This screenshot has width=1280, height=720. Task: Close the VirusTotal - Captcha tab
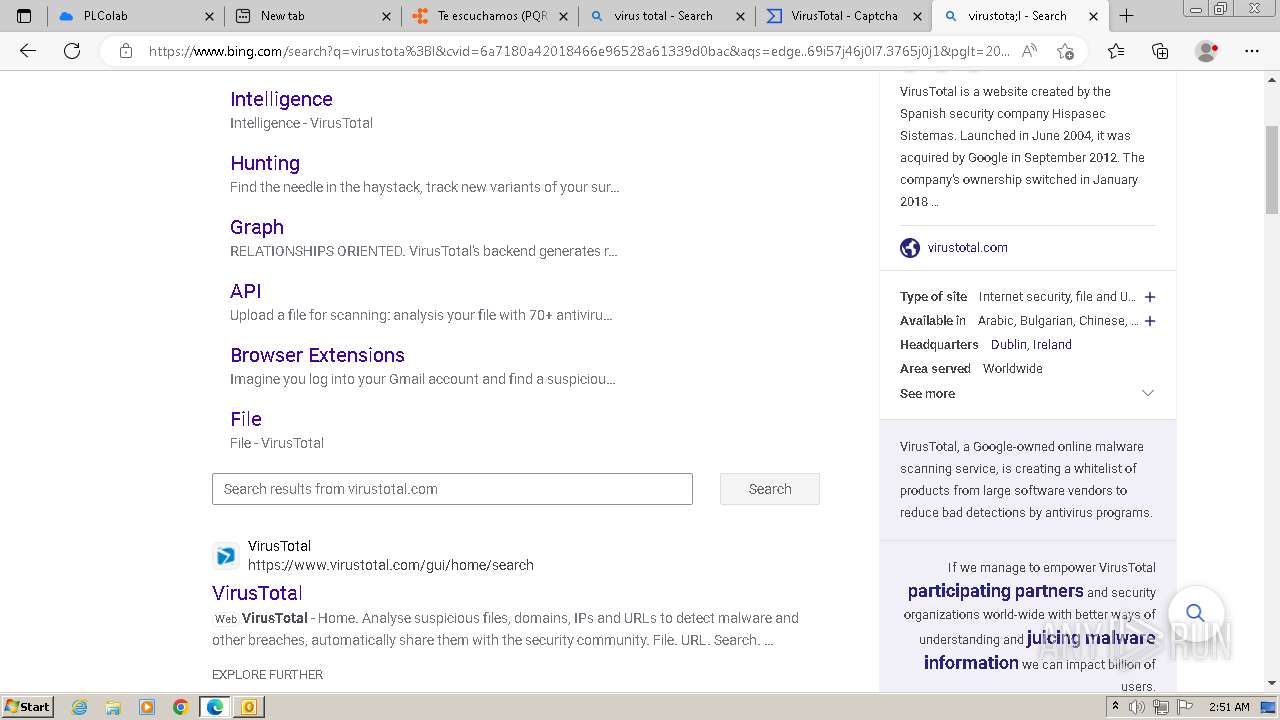pos(917,16)
